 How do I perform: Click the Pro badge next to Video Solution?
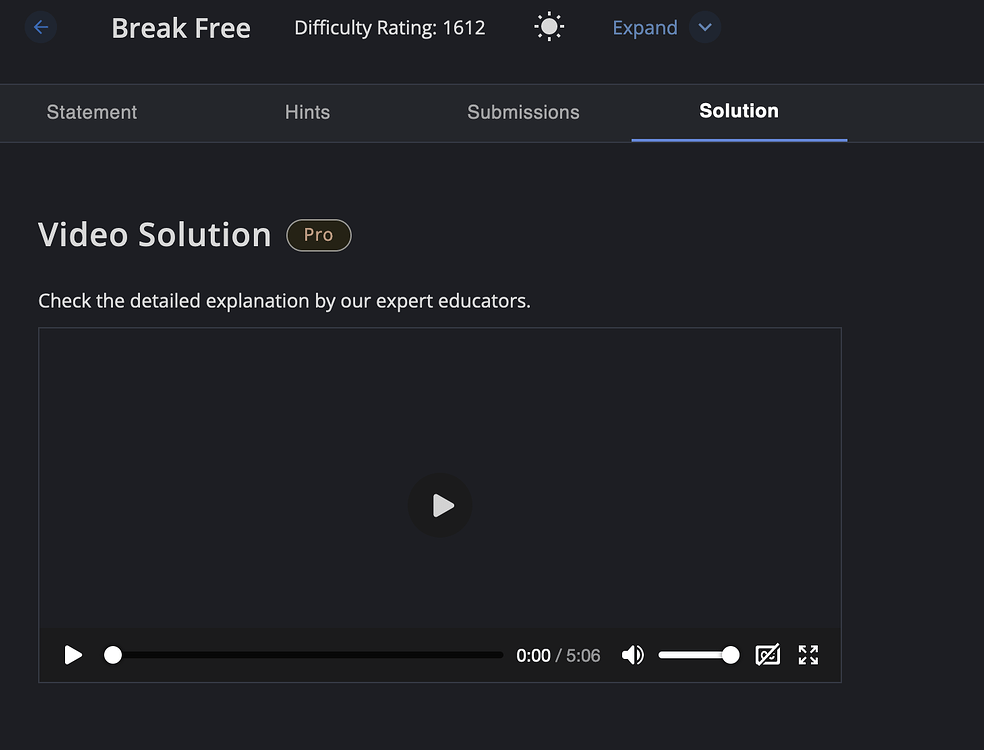[318, 235]
